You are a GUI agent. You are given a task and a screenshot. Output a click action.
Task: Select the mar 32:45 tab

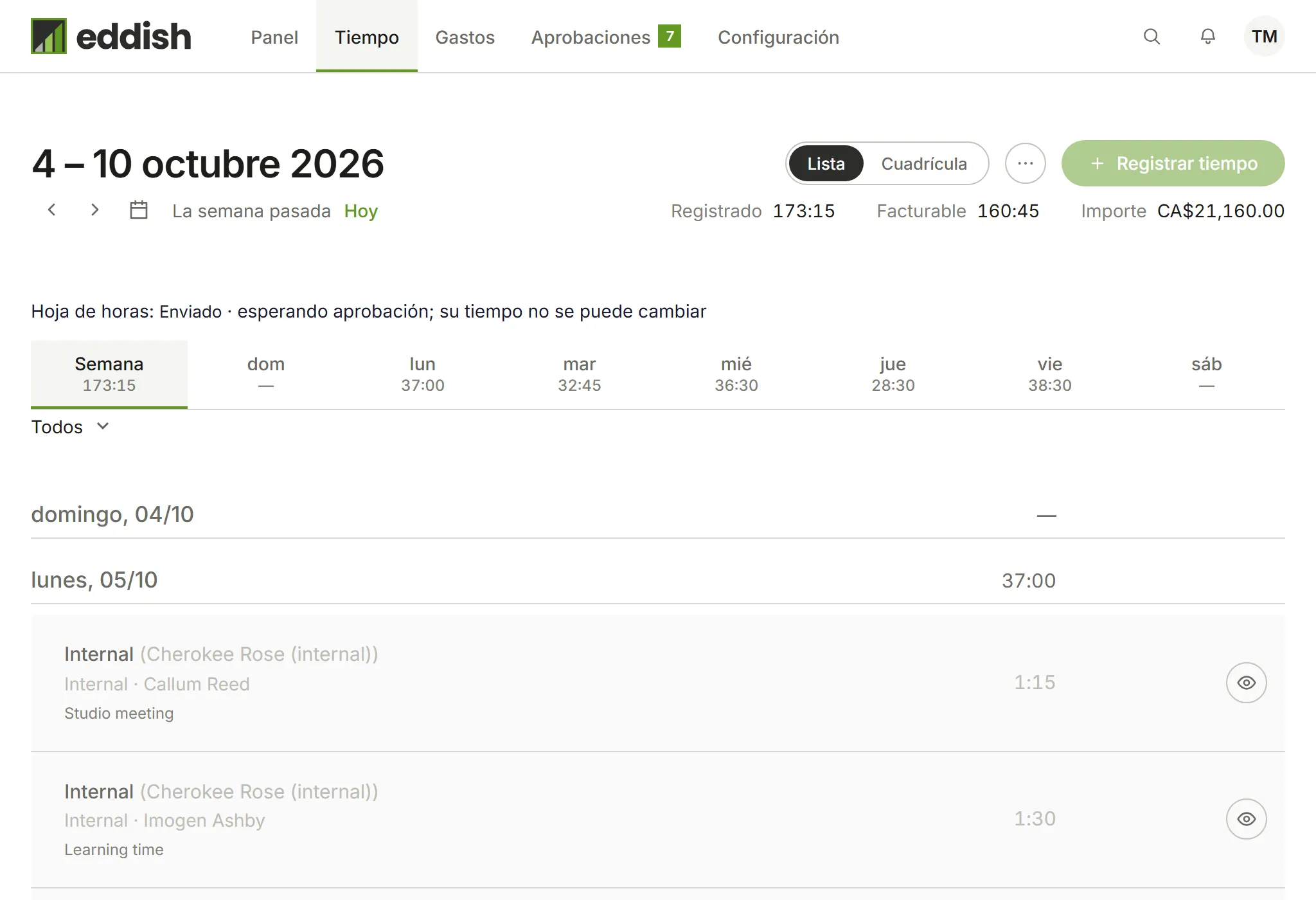pos(580,374)
